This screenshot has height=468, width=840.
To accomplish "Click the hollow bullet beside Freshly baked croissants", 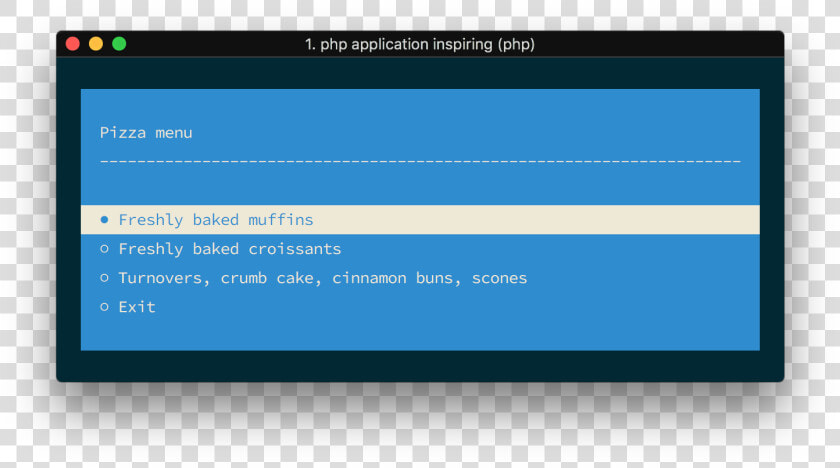I will pyautogui.click(x=104, y=249).
